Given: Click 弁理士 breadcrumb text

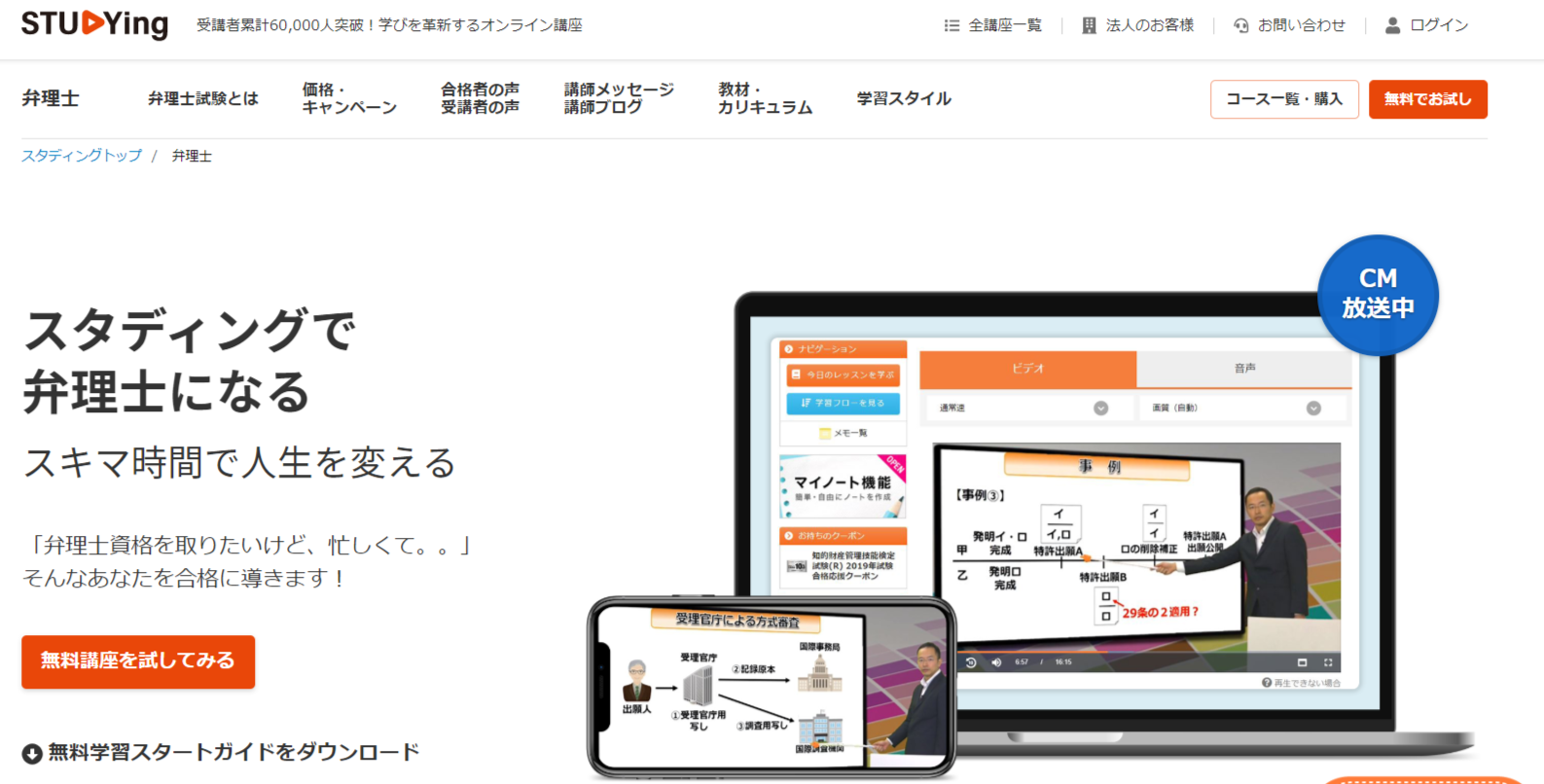Looking at the screenshot, I should click(192, 156).
